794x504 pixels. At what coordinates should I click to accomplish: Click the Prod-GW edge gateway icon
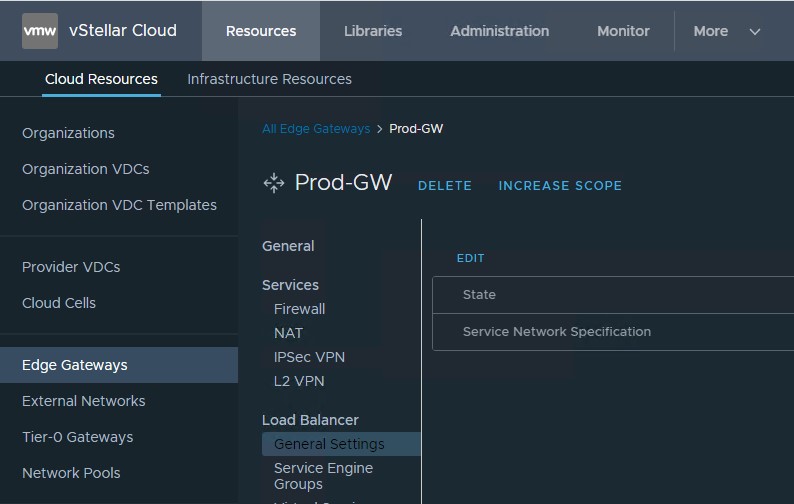tap(273, 183)
